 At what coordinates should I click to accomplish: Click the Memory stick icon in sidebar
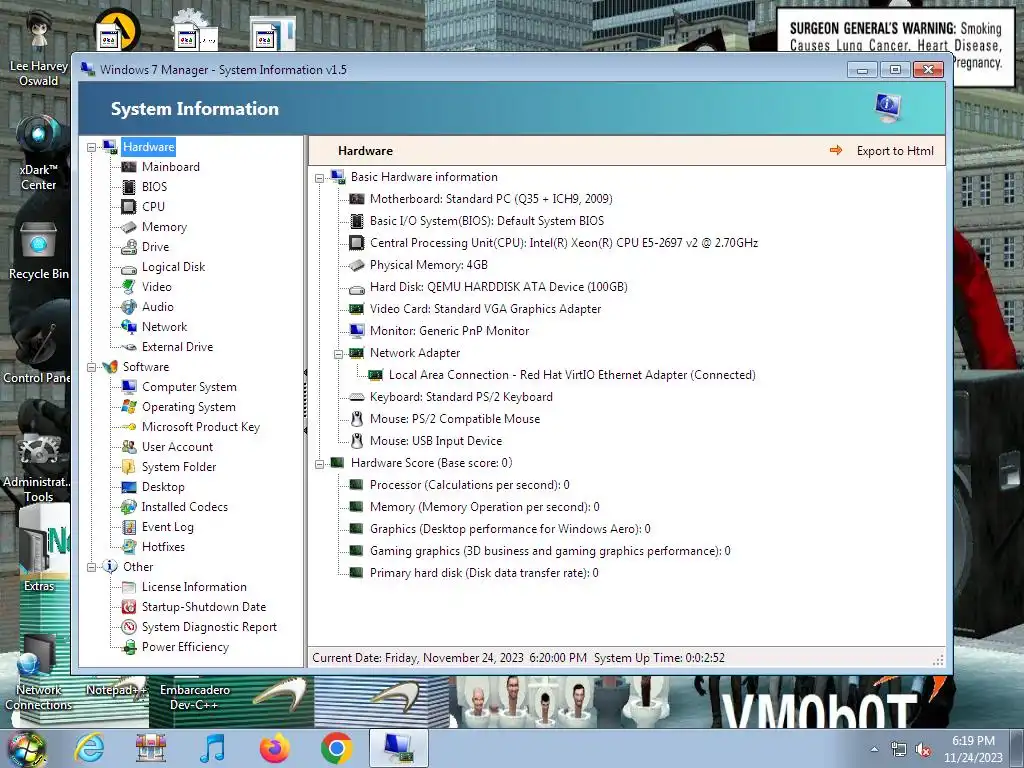[x=129, y=227]
